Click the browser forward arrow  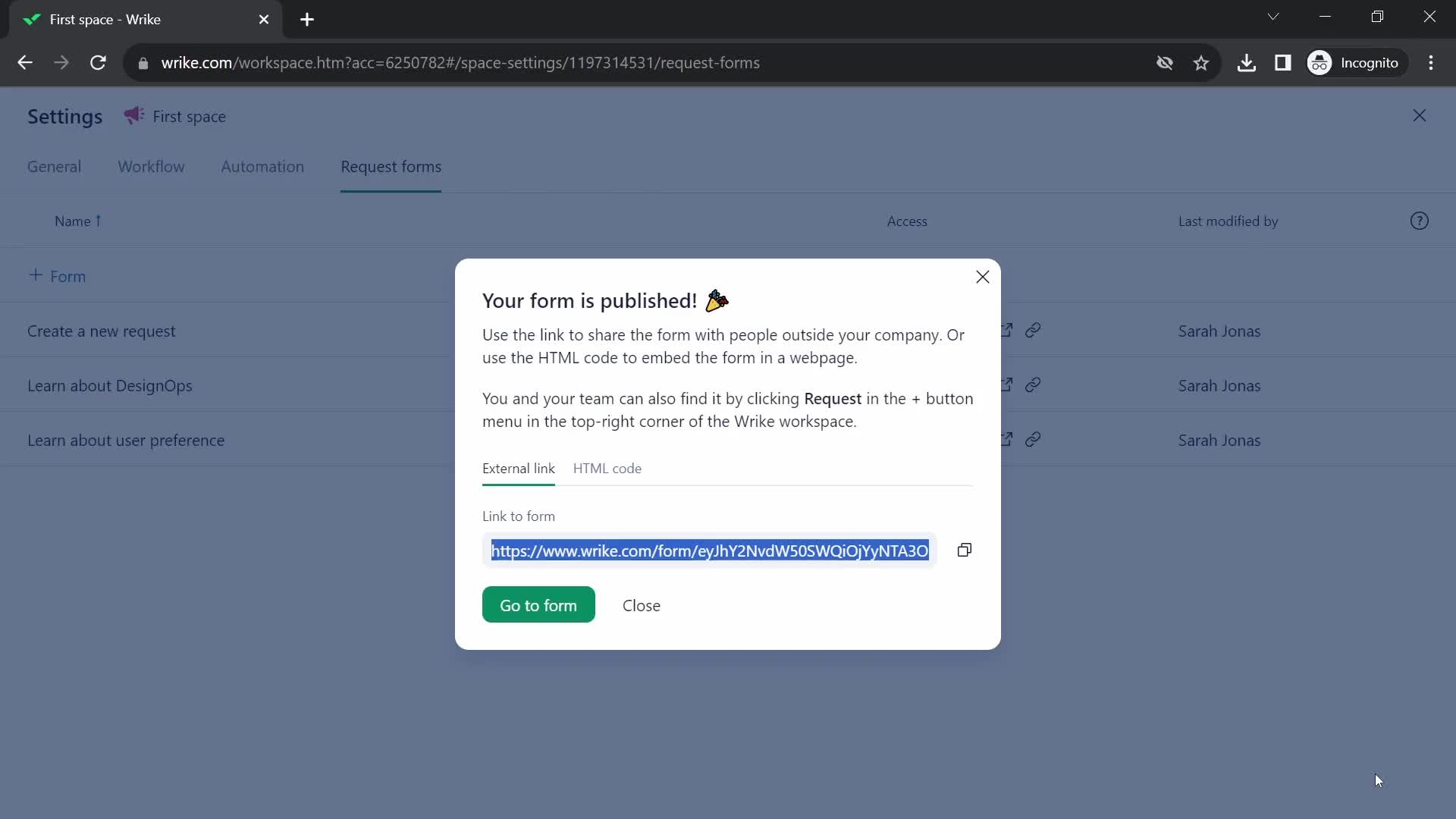pos(61,63)
